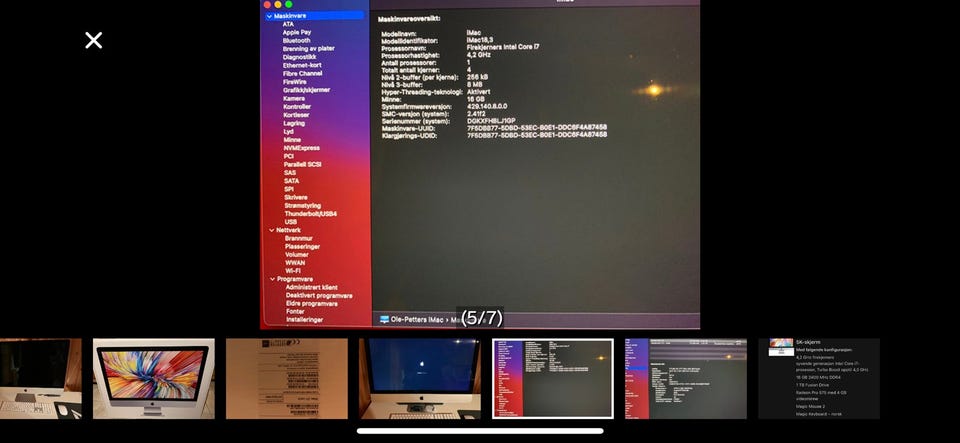Select Diagnostikk in the sidebar

pos(299,57)
